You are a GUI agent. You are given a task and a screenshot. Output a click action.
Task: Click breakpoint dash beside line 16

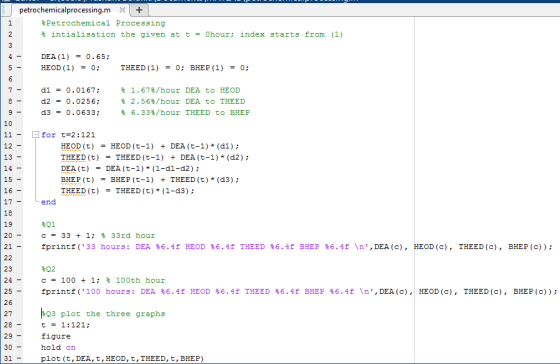coord(19,190)
